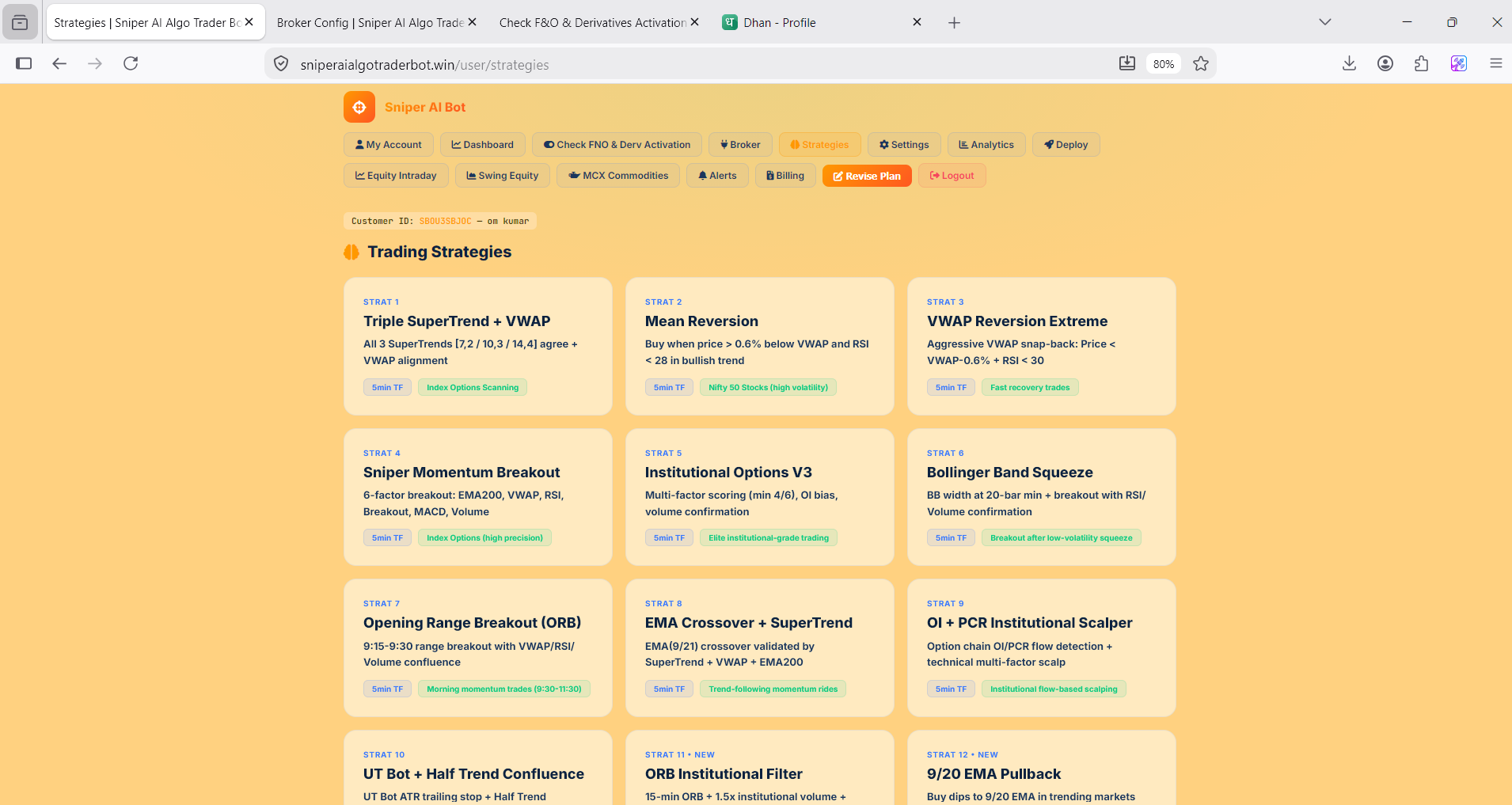1512x805 pixels.
Task: Log out using the Logout button
Action: point(952,176)
